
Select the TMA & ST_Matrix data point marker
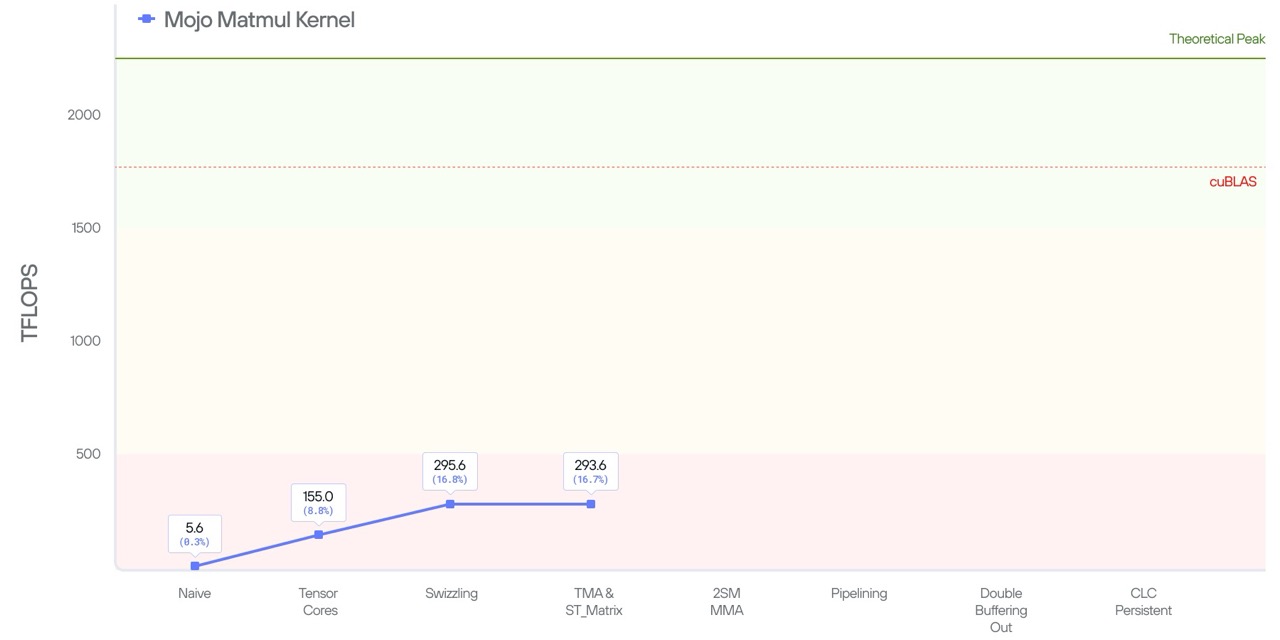point(592,504)
